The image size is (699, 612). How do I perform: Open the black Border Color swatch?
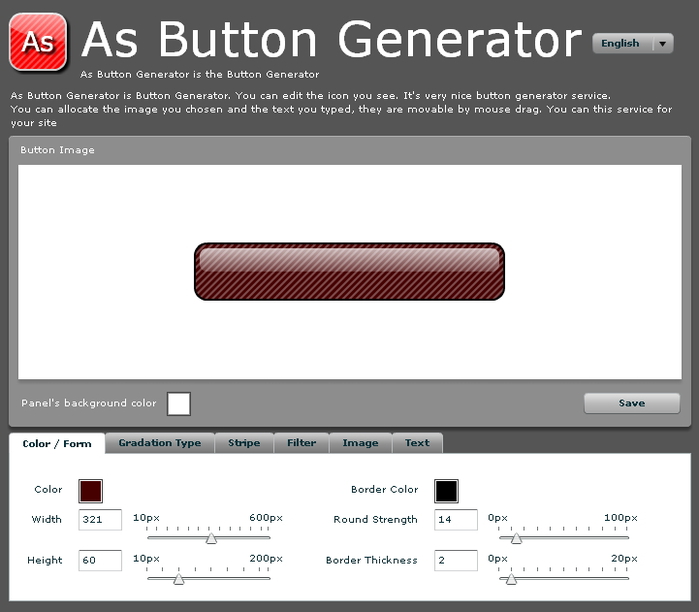tap(446, 490)
